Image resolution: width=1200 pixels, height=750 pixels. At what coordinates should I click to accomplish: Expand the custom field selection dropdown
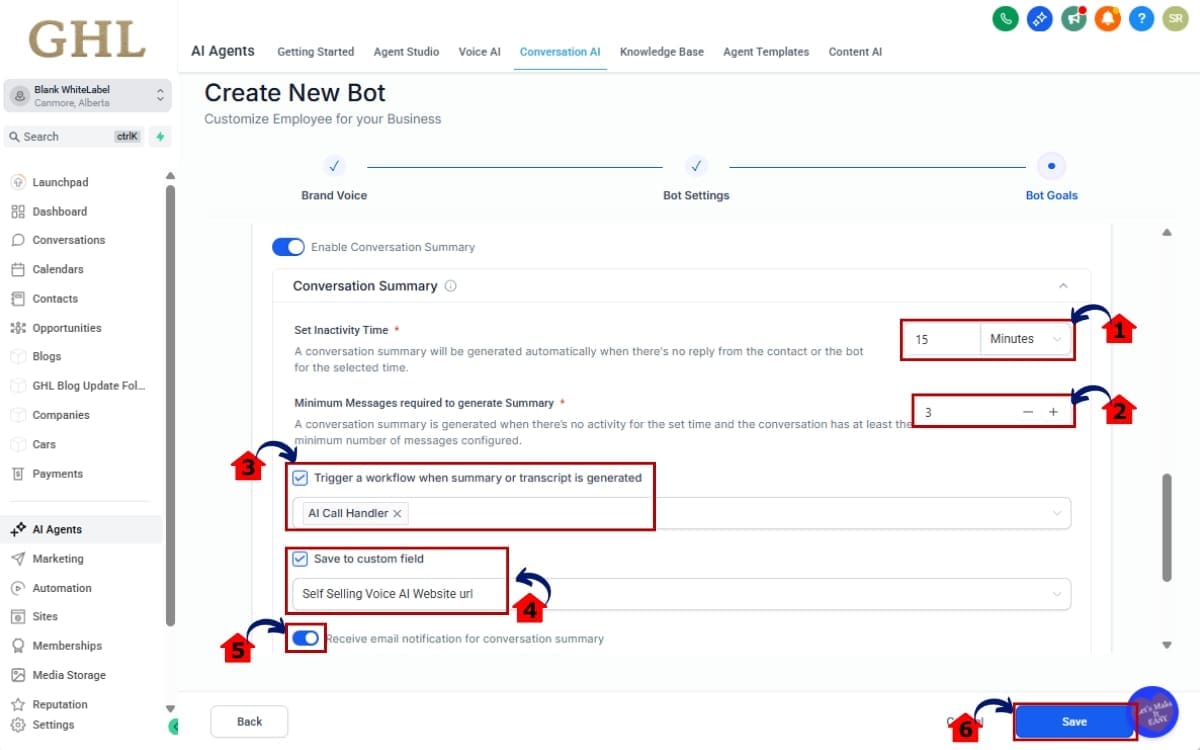pos(1058,594)
